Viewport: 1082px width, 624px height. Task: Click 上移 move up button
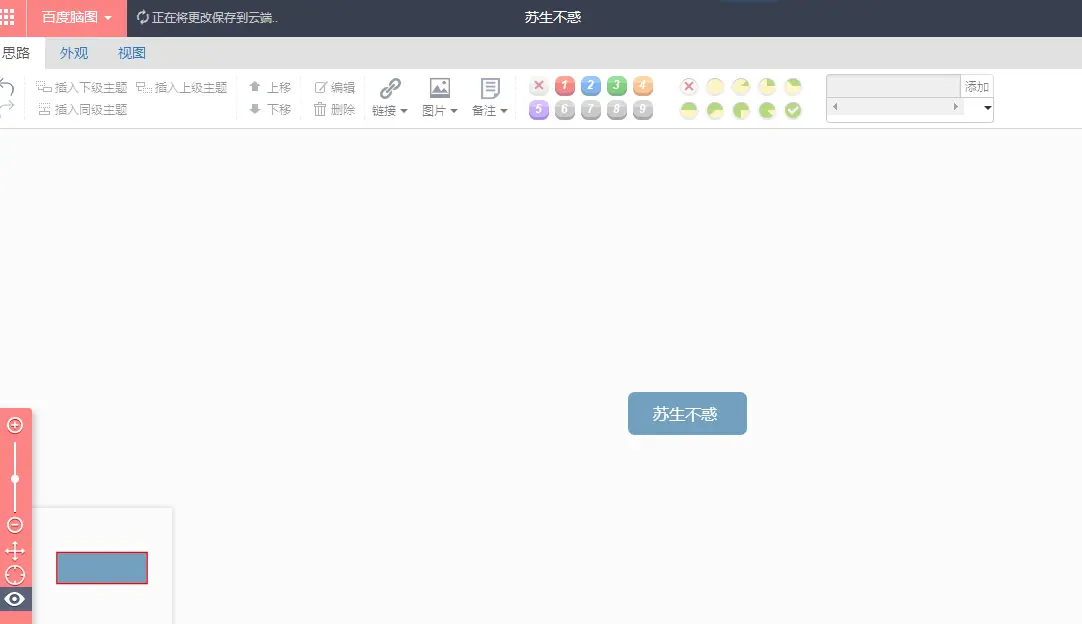click(x=270, y=87)
